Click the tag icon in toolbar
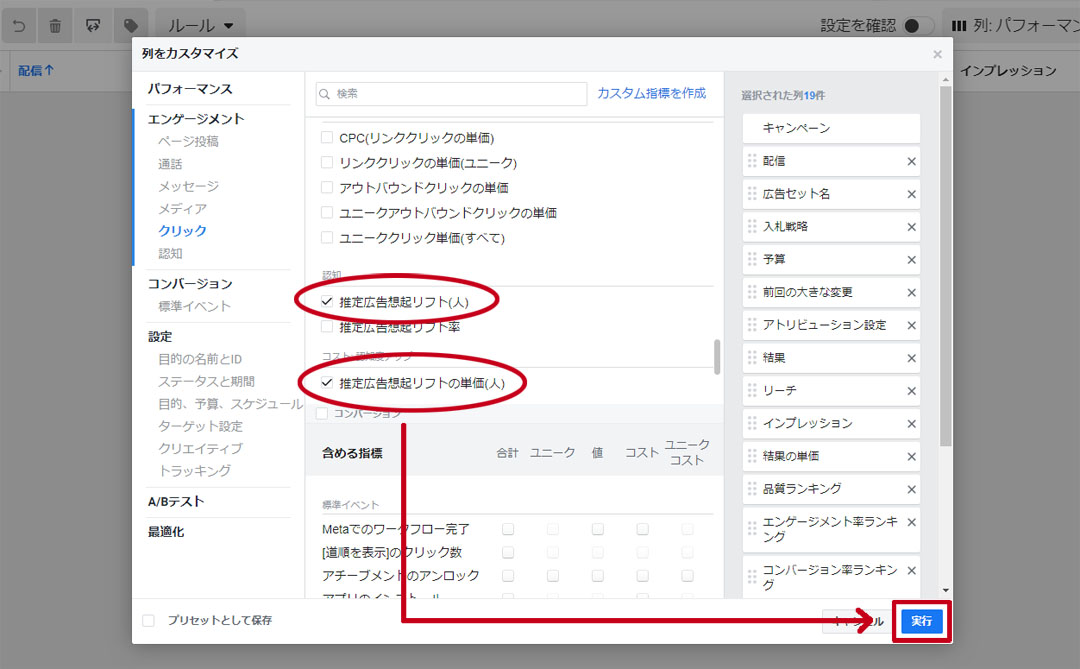1080x669 pixels. pyautogui.click(x=130, y=26)
